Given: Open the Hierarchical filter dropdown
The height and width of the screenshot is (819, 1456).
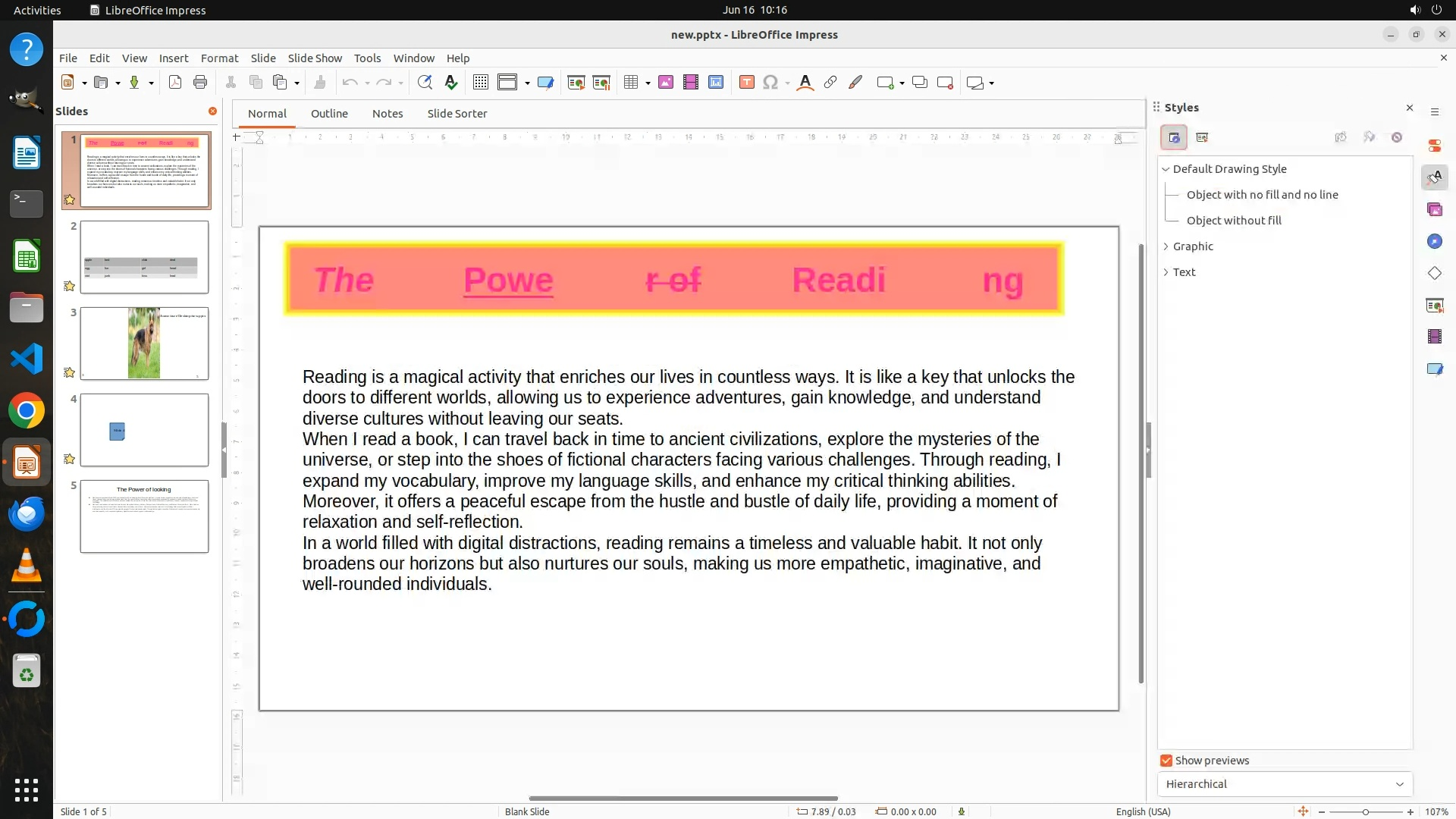Looking at the screenshot, I should [x=1285, y=784].
